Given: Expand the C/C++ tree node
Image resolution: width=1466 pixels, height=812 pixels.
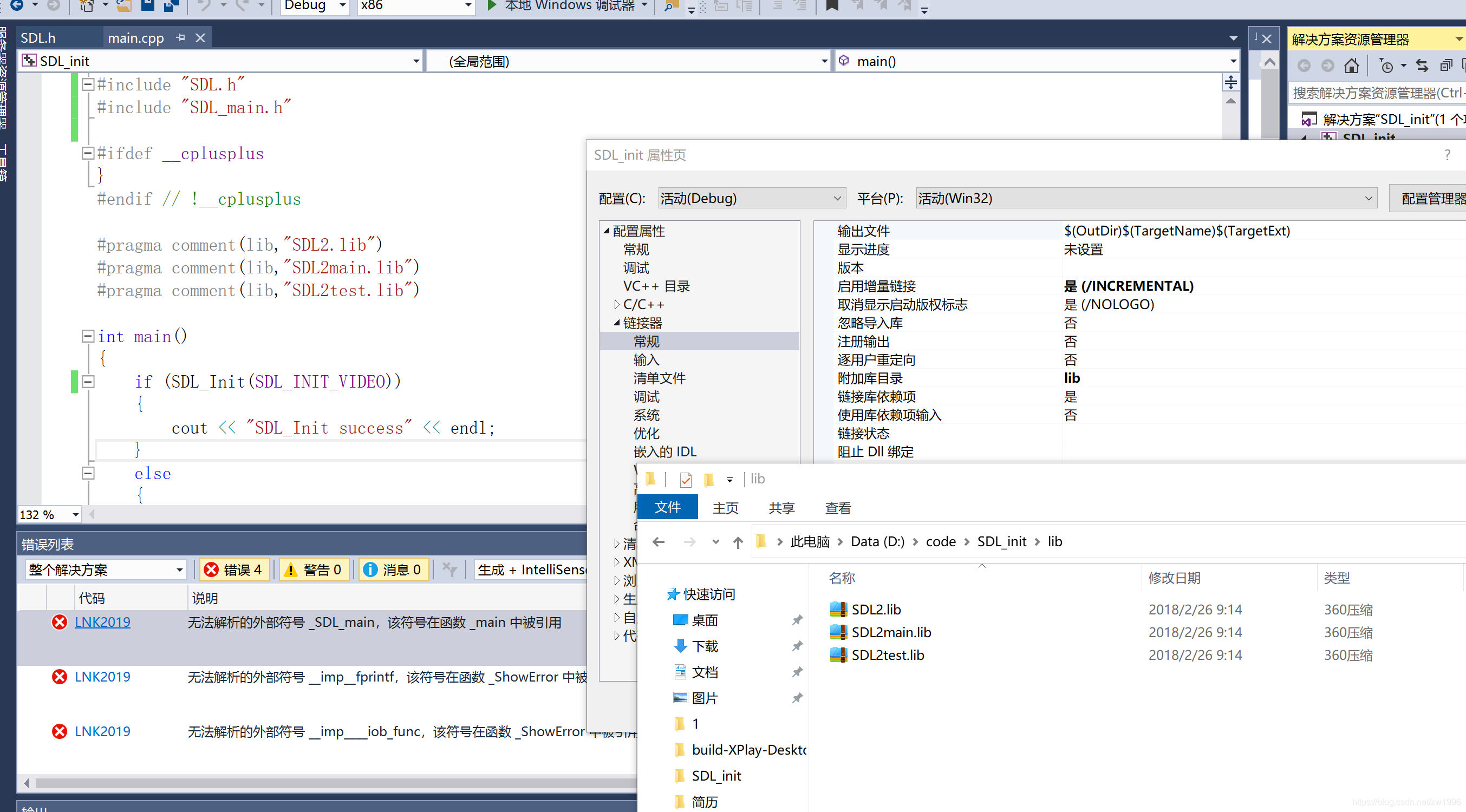Looking at the screenshot, I should (616, 304).
